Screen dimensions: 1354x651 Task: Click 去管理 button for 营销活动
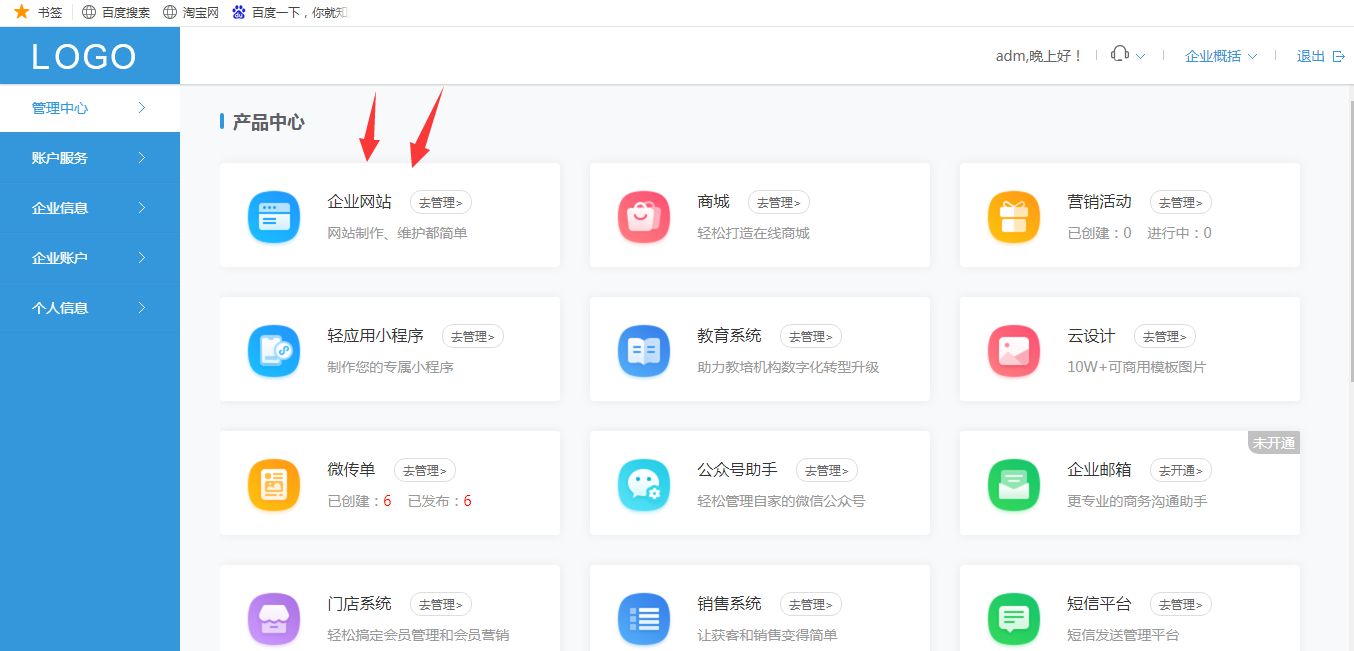(x=1181, y=202)
